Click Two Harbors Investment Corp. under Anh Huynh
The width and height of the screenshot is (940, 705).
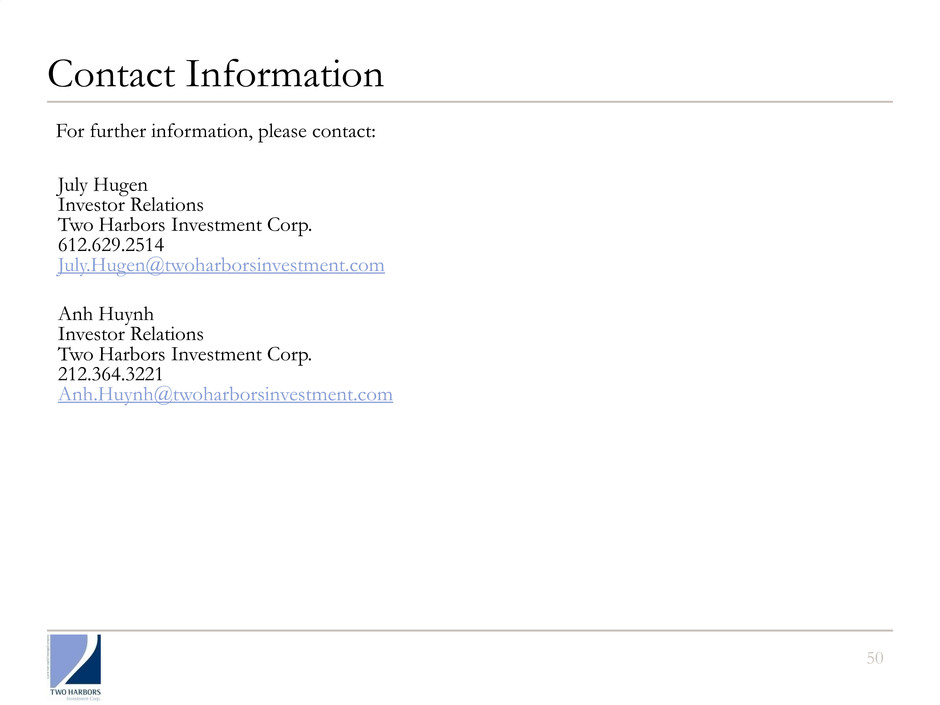186,354
